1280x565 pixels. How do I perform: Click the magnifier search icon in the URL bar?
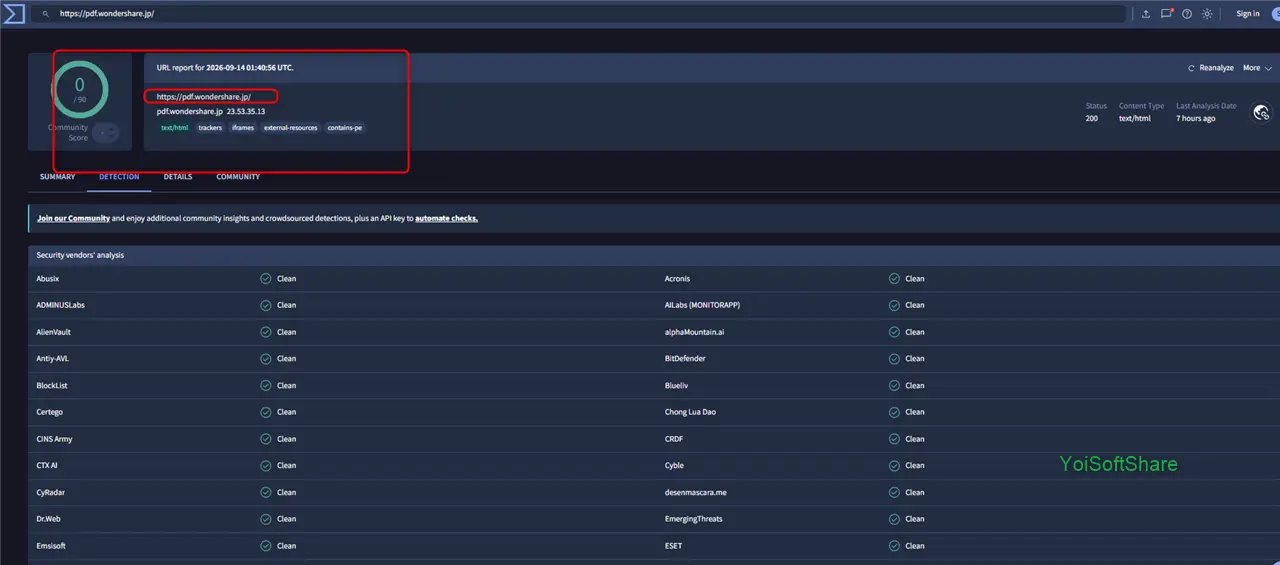coord(45,14)
